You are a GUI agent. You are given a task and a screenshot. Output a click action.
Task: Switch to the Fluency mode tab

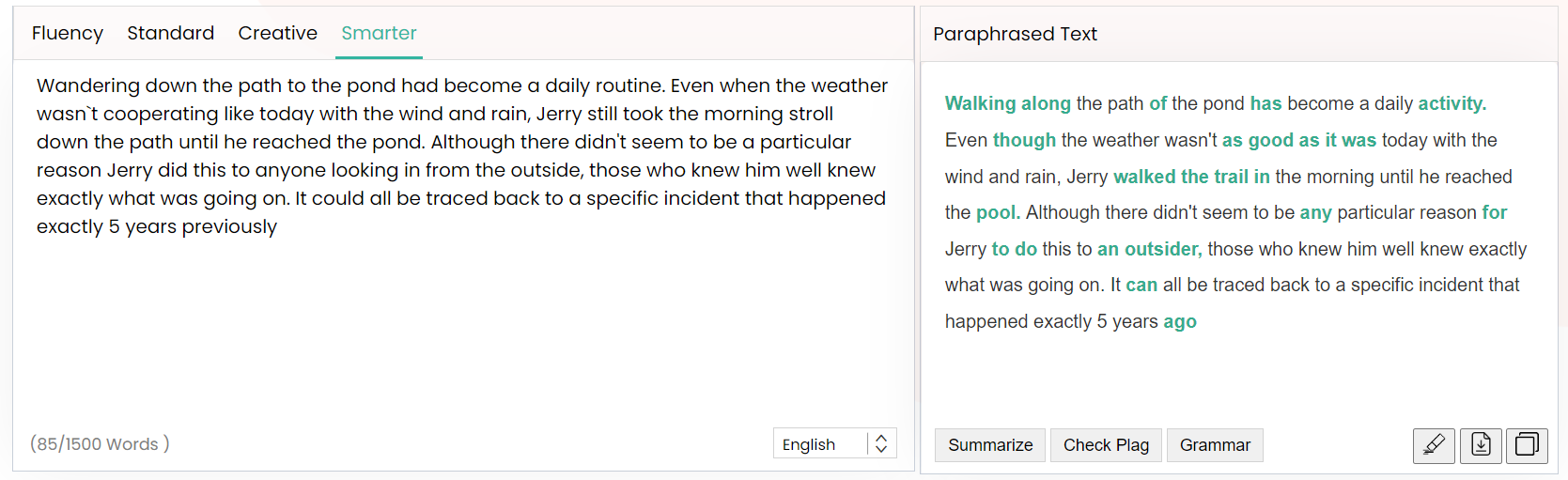pyautogui.click(x=68, y=33)
